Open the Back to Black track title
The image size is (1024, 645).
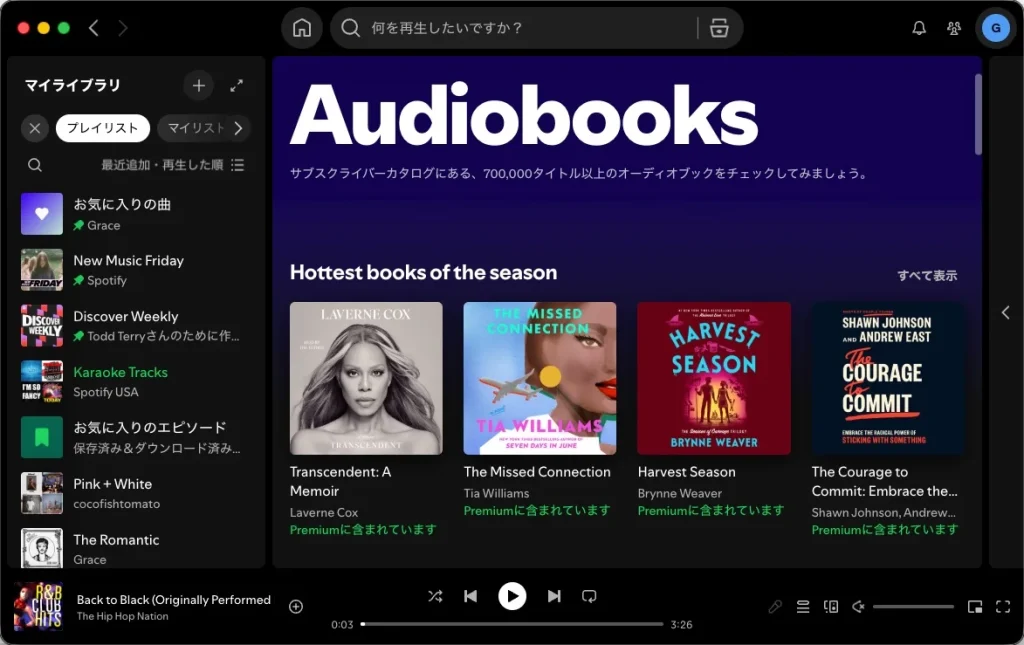tap(174, 599)
